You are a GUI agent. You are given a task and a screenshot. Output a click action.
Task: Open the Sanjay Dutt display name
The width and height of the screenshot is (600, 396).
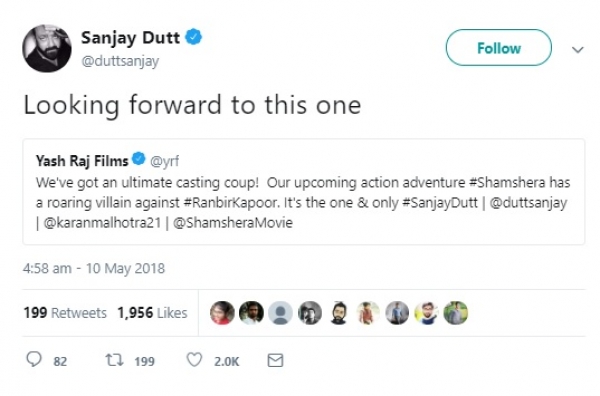pyautogui.click(x=130, y=38)
